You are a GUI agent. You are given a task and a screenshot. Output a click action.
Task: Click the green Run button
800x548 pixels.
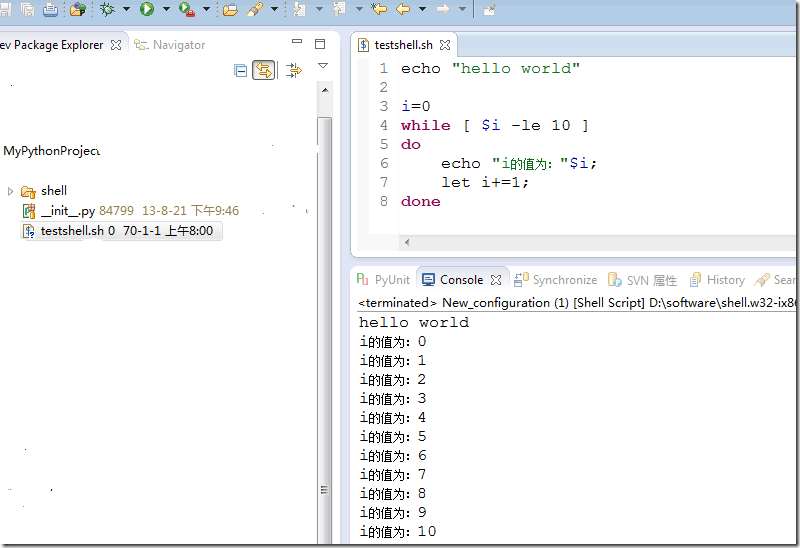coord(147,9)
